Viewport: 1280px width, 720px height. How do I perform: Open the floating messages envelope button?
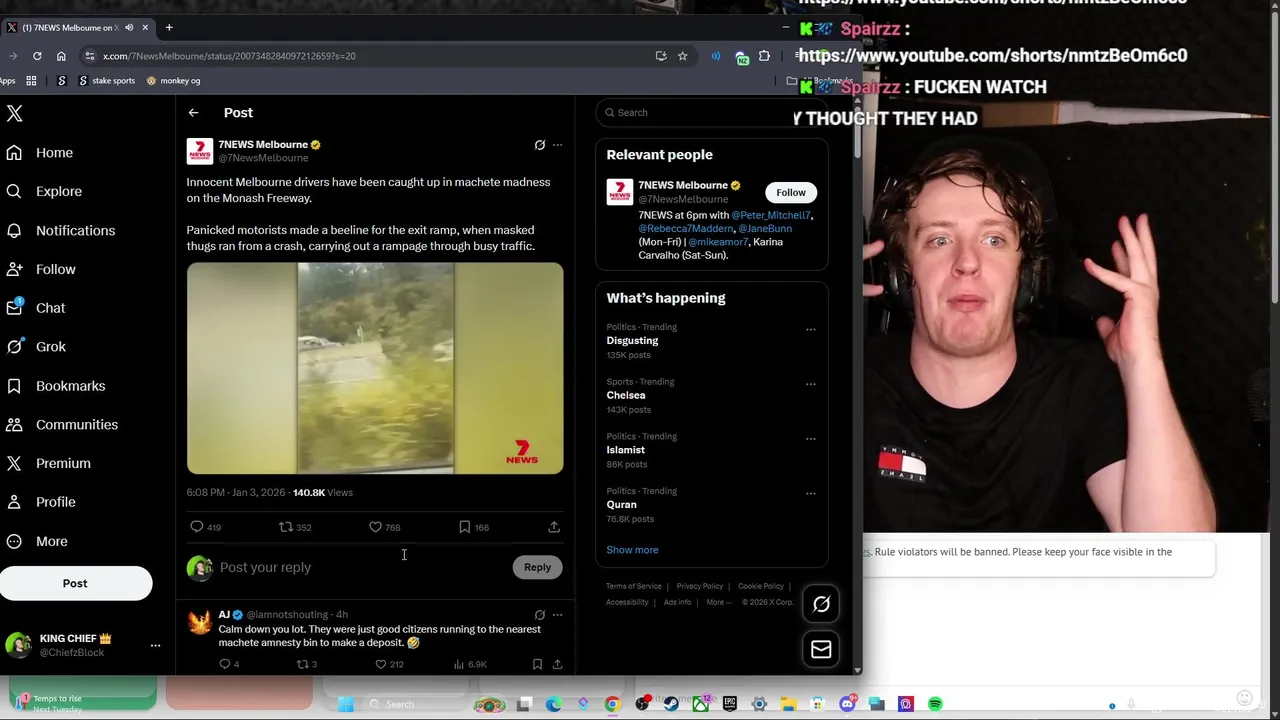[x=821, y=650]
